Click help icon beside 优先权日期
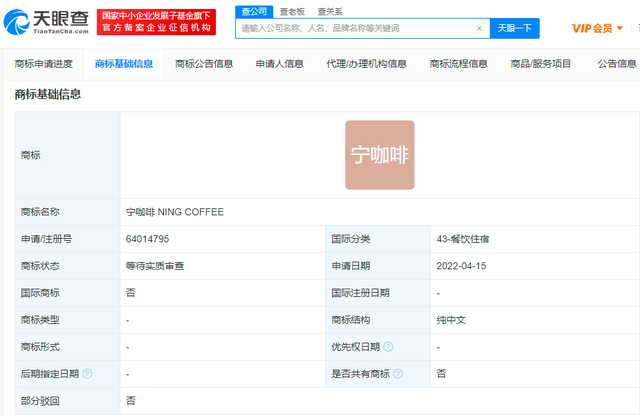Screen dimensions: 640x416 tap(387, 347)
